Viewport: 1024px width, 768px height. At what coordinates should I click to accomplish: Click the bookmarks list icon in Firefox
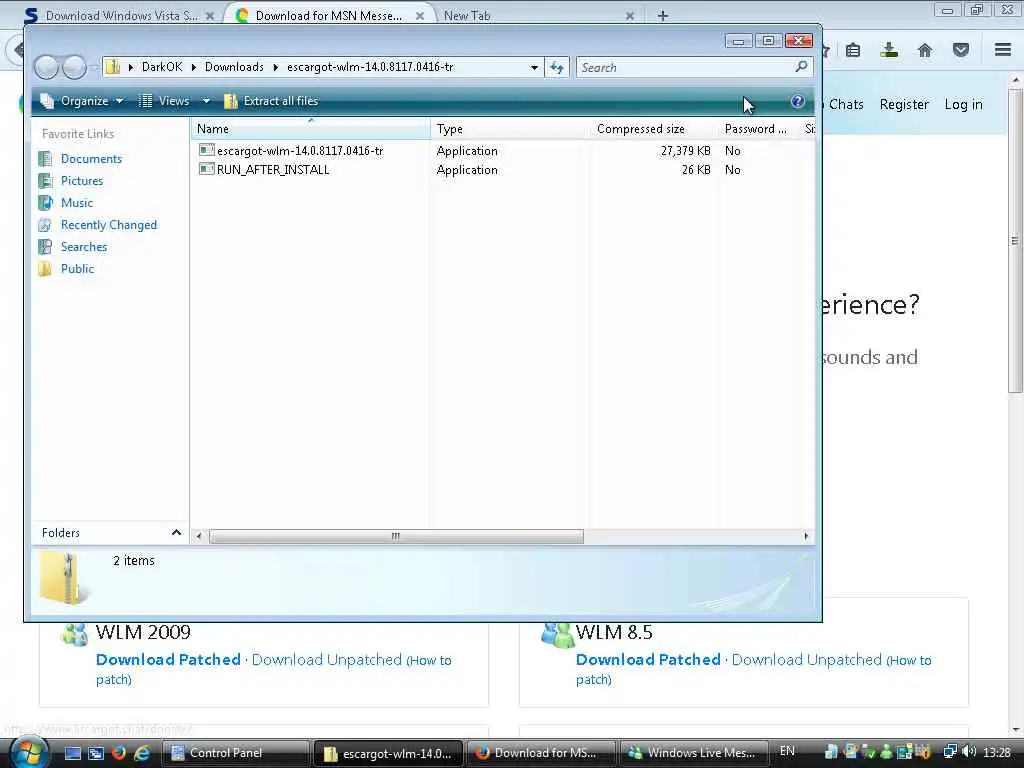click(x=853, y=50)
